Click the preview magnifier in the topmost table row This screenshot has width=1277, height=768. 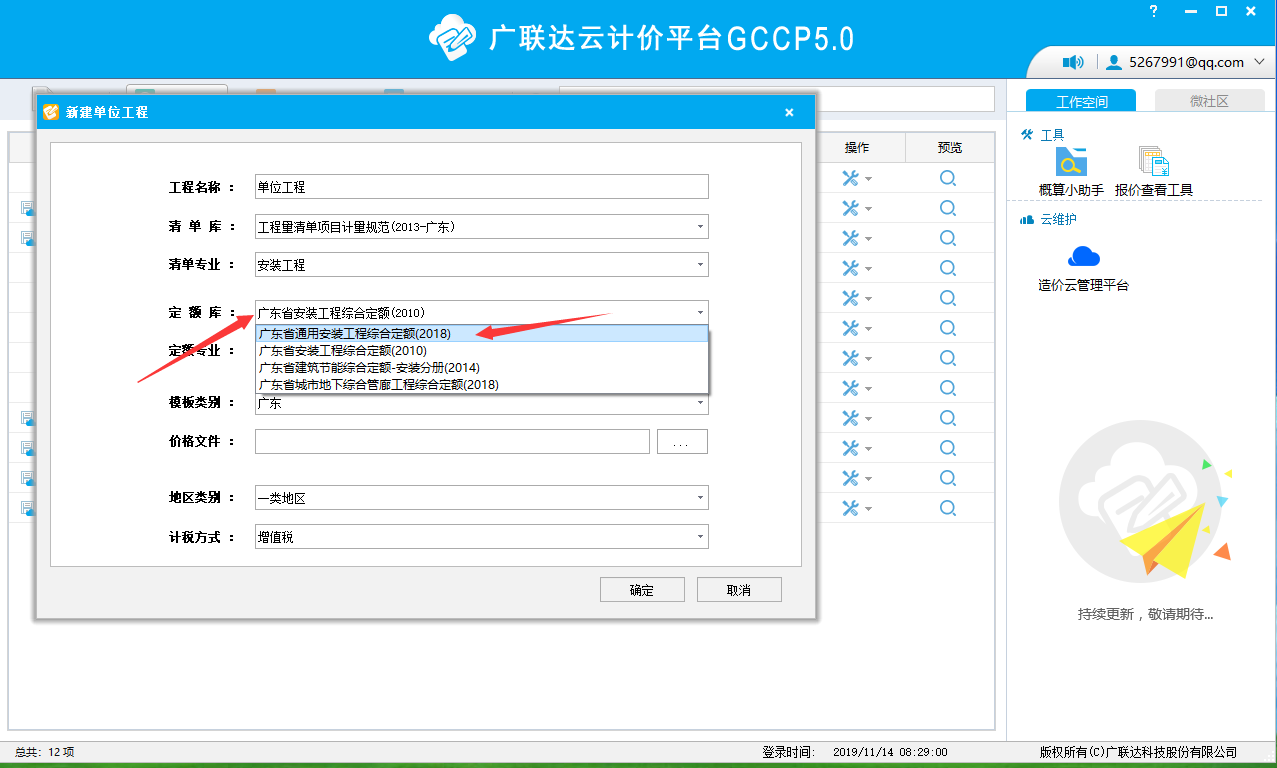pyautogui.click(x=948, y=178)
